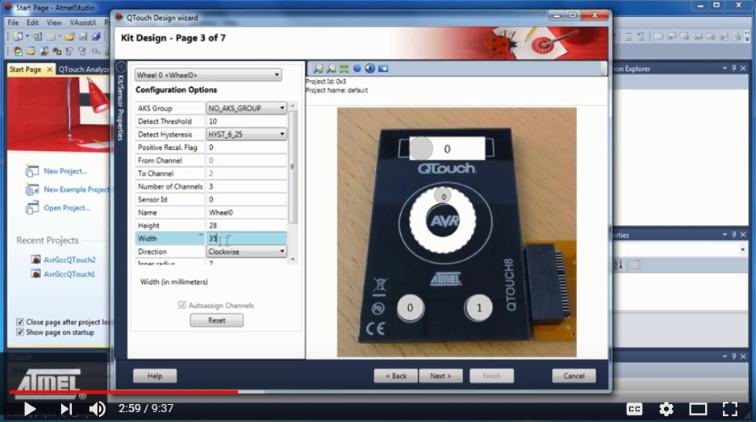Click the red video progress bar
Viewport: 756px width, 422px height.
tap(120, 391)
